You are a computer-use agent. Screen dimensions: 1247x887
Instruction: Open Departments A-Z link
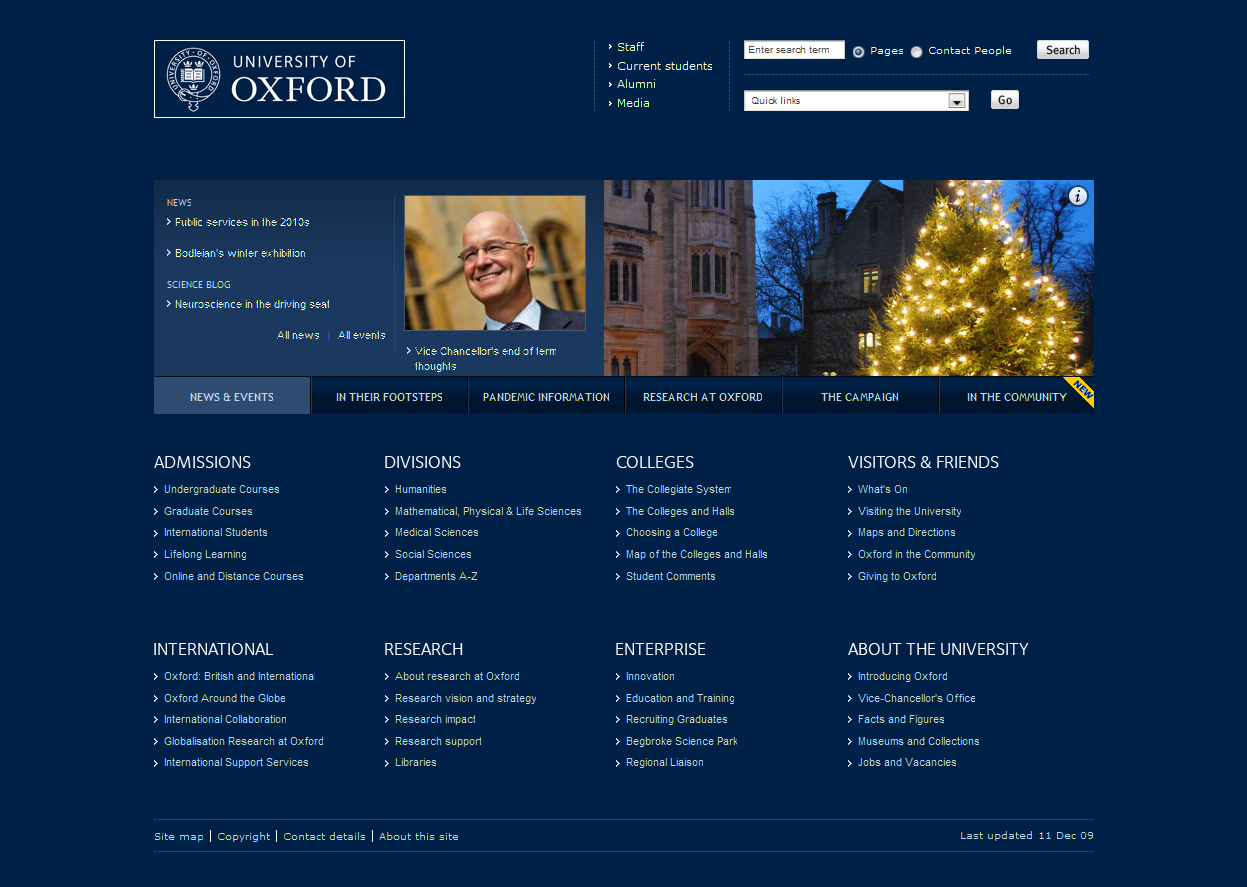[x=436, y=576]
